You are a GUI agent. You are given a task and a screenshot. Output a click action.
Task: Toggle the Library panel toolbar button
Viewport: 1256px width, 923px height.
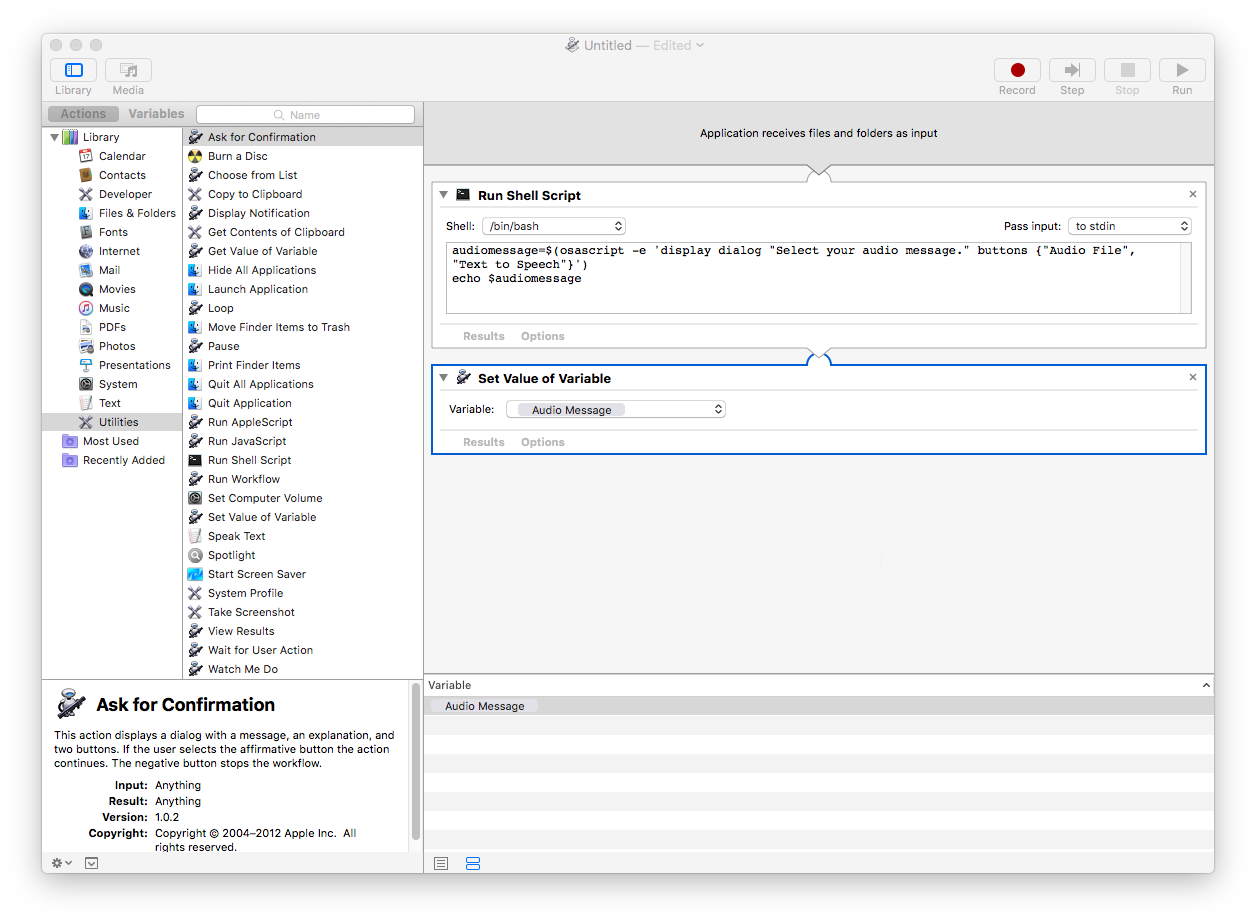[73, 70]
